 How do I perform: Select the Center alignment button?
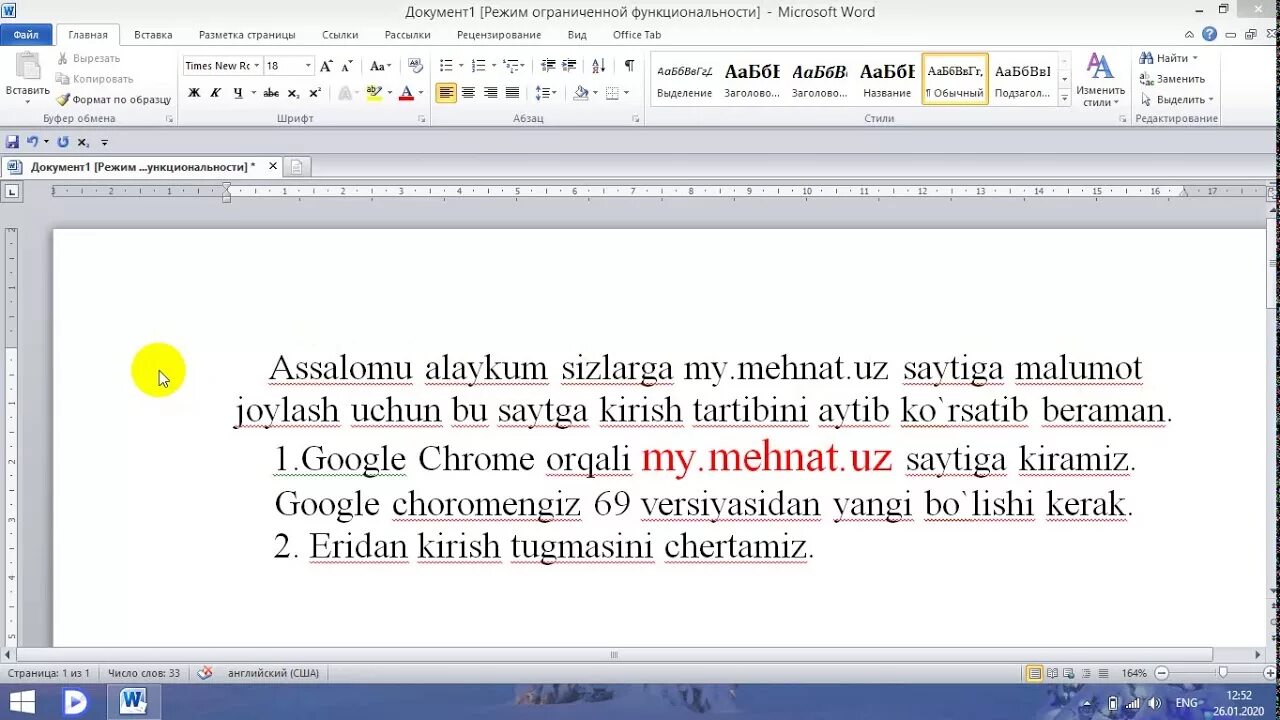click(x=468, y=93)
